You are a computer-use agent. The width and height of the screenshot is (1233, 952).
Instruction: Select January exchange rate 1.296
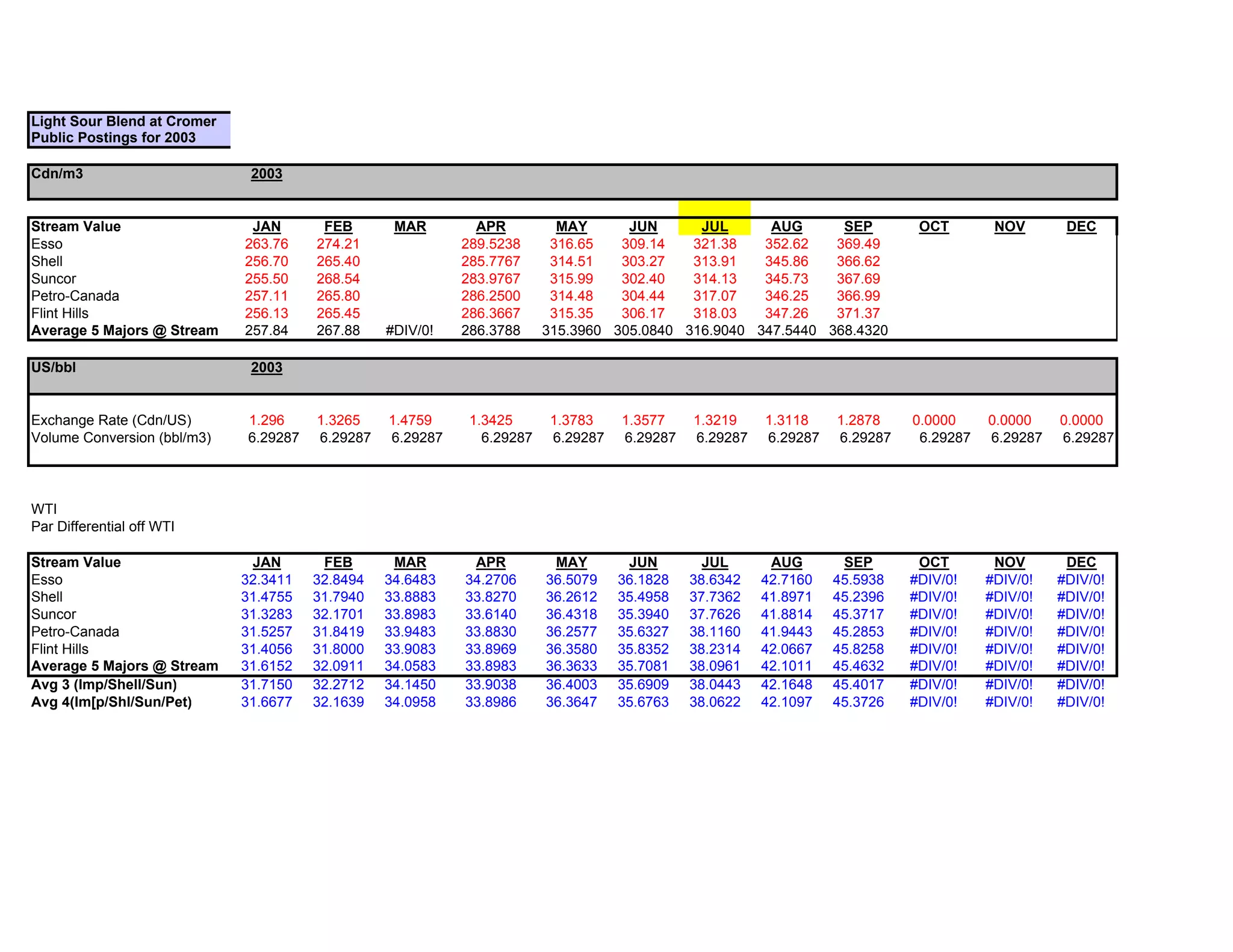266,420
